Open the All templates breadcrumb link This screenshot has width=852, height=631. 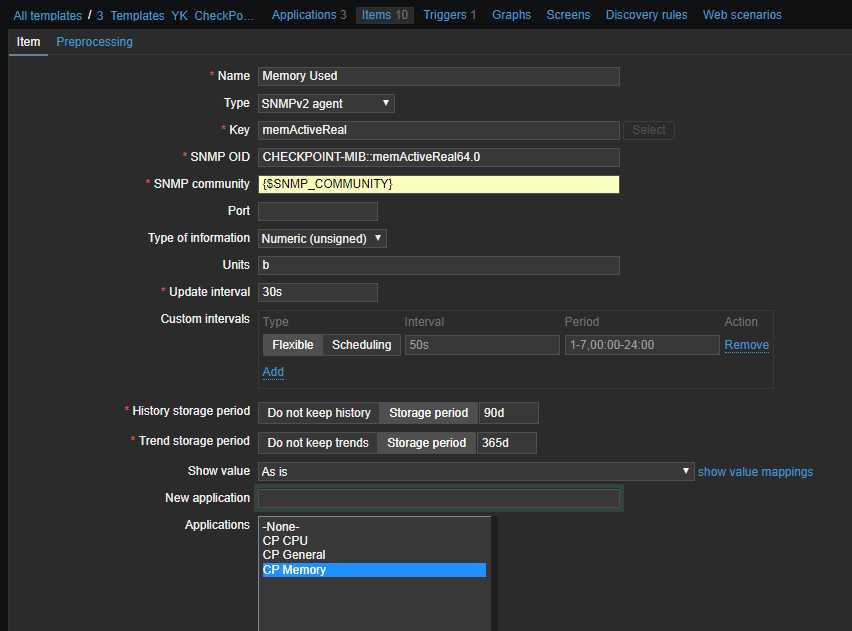pos(47,15)
